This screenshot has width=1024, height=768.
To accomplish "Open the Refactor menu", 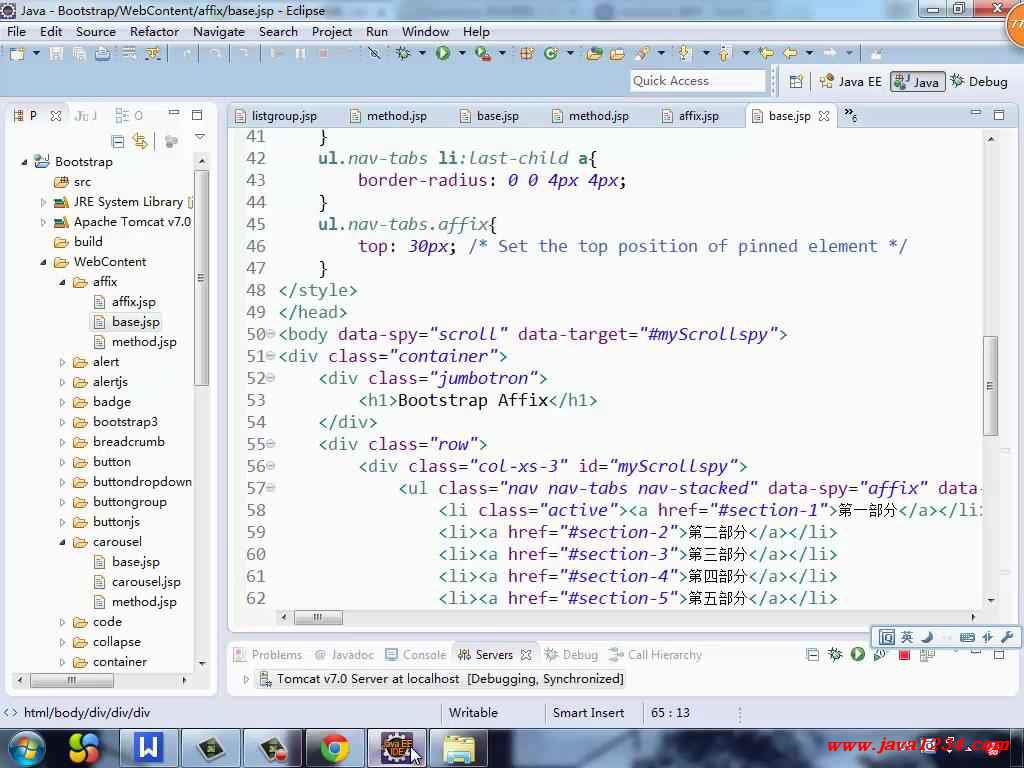I will coord(154,31).
